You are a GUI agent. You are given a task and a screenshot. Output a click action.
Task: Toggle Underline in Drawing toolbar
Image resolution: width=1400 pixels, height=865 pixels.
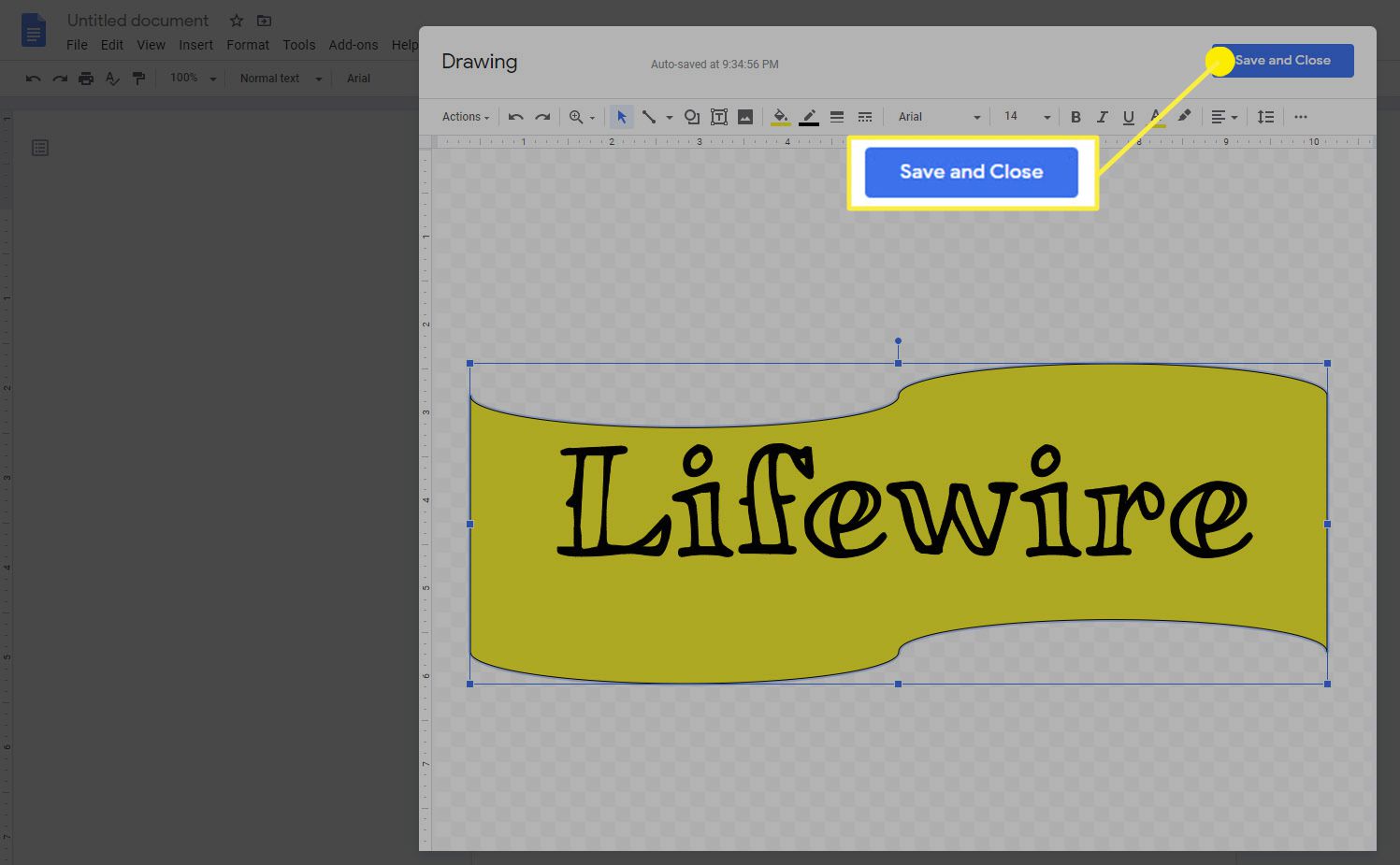(1129, 117)
